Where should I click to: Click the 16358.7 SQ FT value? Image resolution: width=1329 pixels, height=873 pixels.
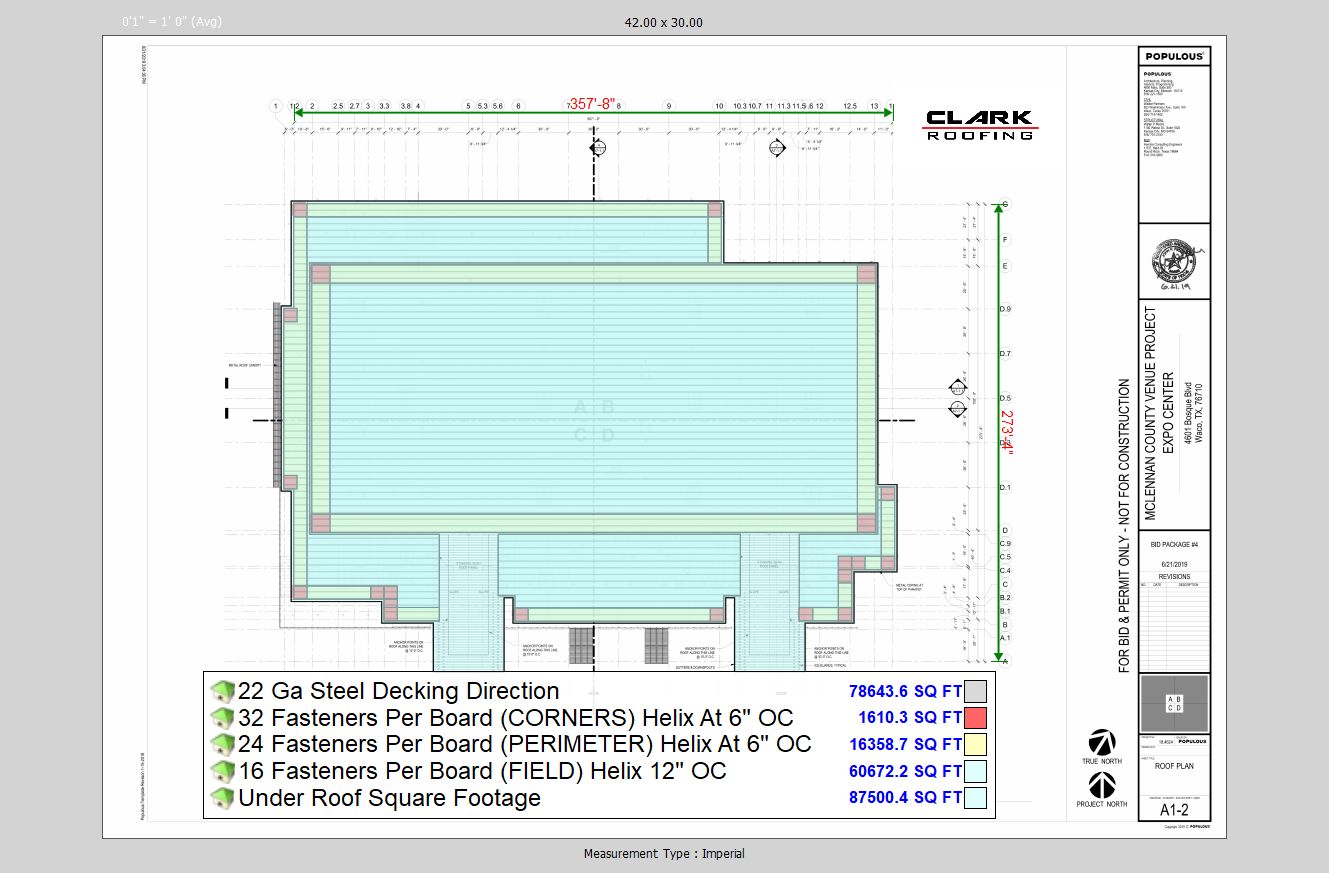click(x=905, y=745)
